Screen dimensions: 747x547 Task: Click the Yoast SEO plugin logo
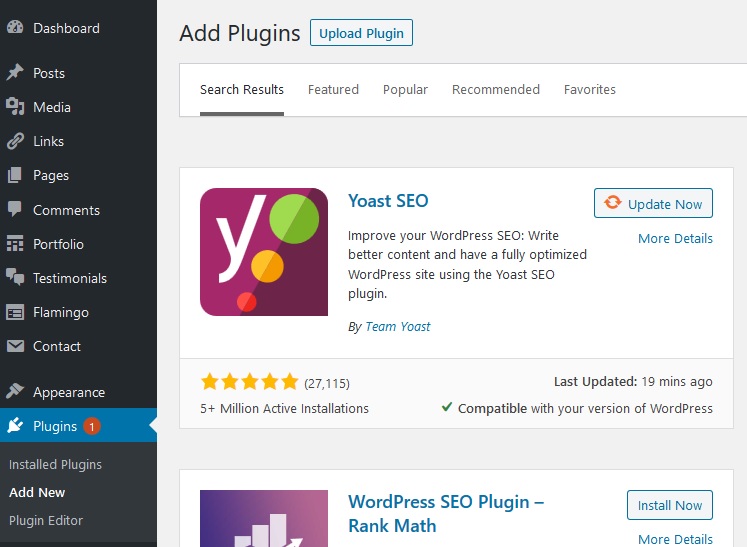[x=264, y=252]
